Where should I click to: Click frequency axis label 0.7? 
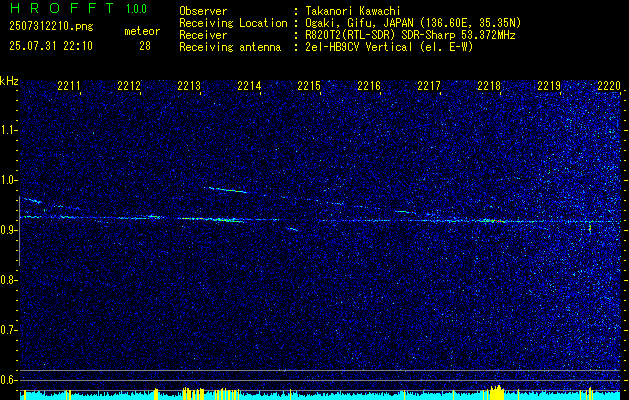8,330
